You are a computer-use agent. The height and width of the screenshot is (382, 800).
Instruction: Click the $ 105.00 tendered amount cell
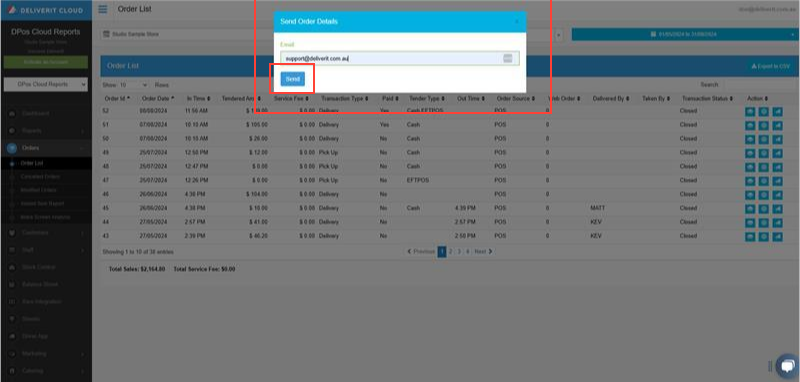point(257,124)
